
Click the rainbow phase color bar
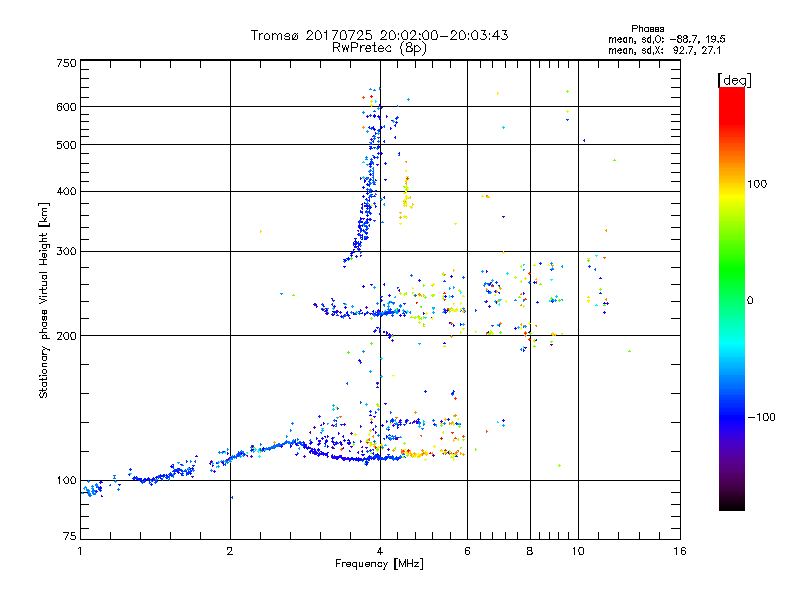(732, 298)
